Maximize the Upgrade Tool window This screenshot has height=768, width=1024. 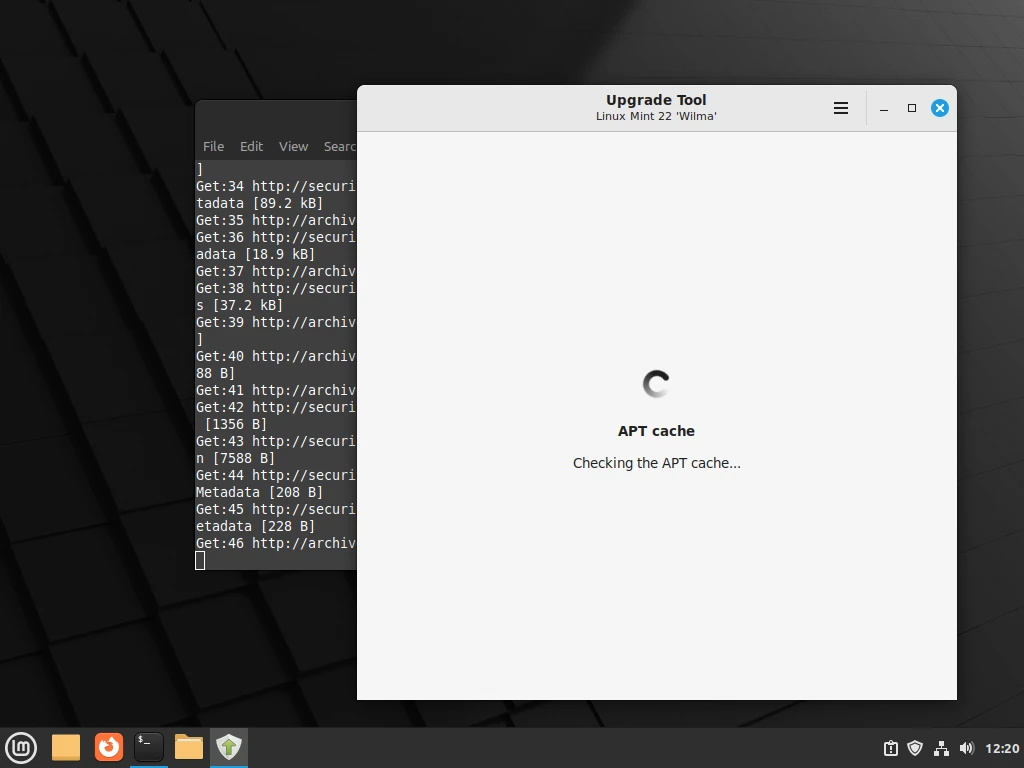(912, 108)
